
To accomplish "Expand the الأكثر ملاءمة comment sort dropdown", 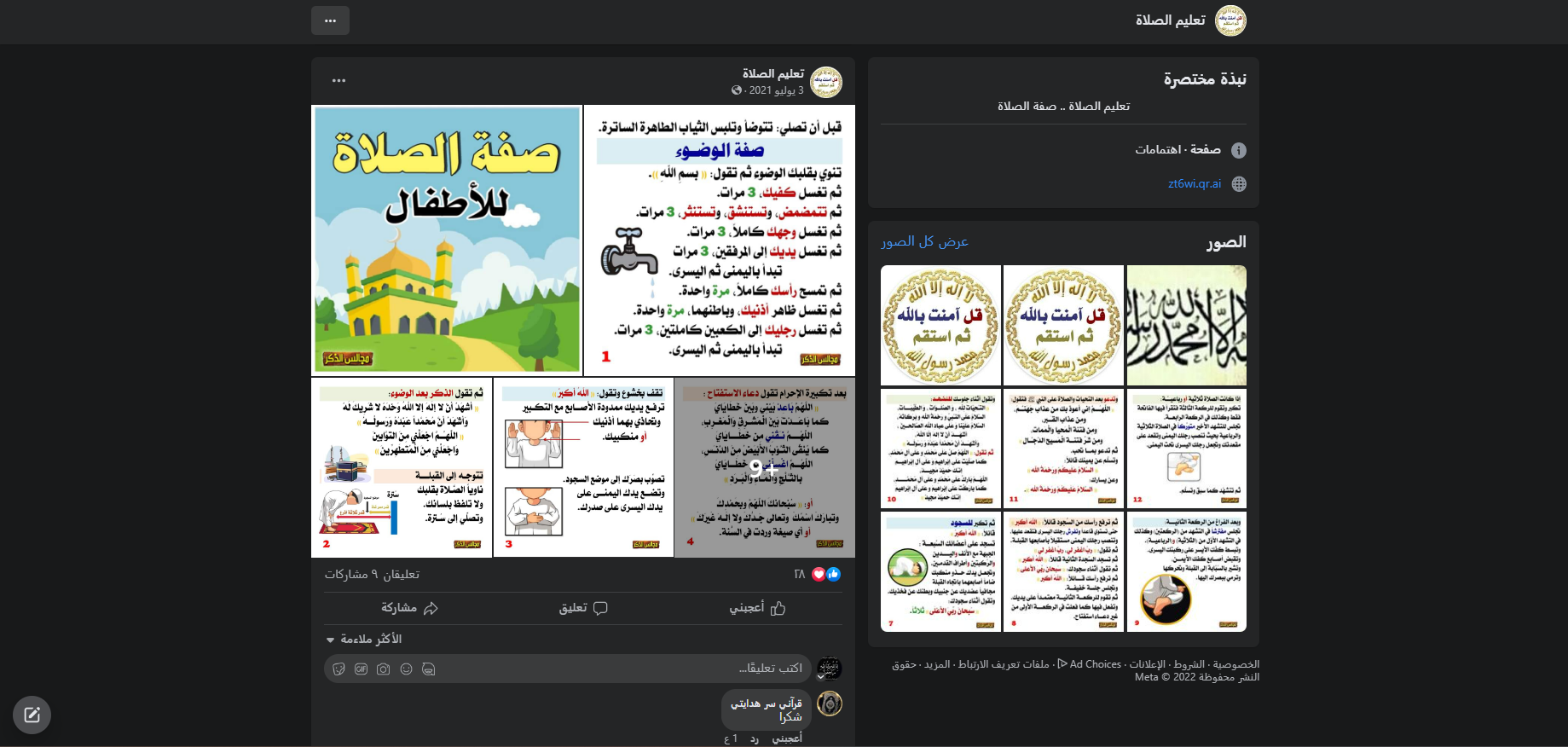I will 364,640.
